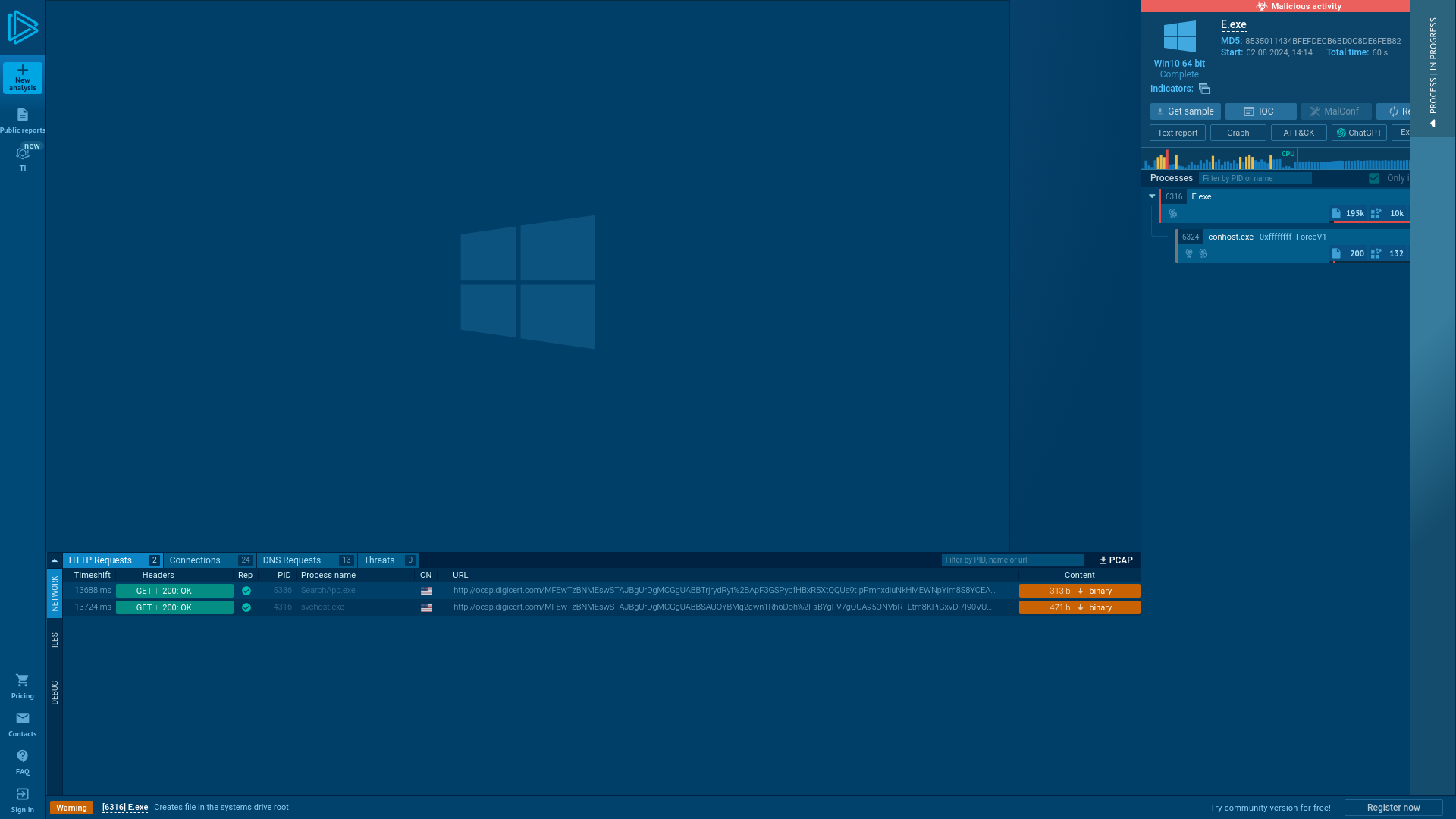Screen dimensions: 1456x819
Task: Switch to Threats tab
Action: click(388, 560)
